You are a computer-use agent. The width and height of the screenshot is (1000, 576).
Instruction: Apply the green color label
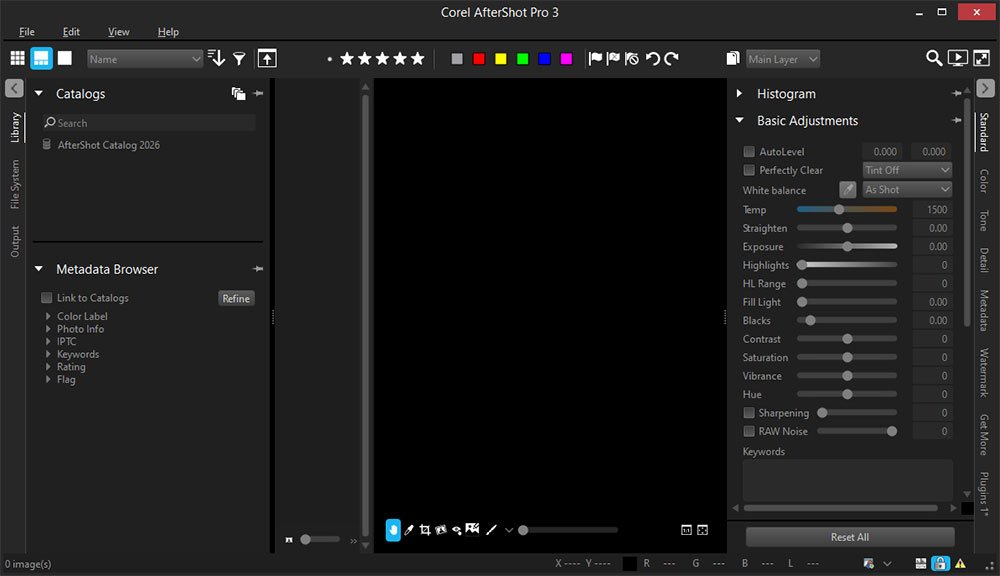pyautogui.click(x=522, y=59)
